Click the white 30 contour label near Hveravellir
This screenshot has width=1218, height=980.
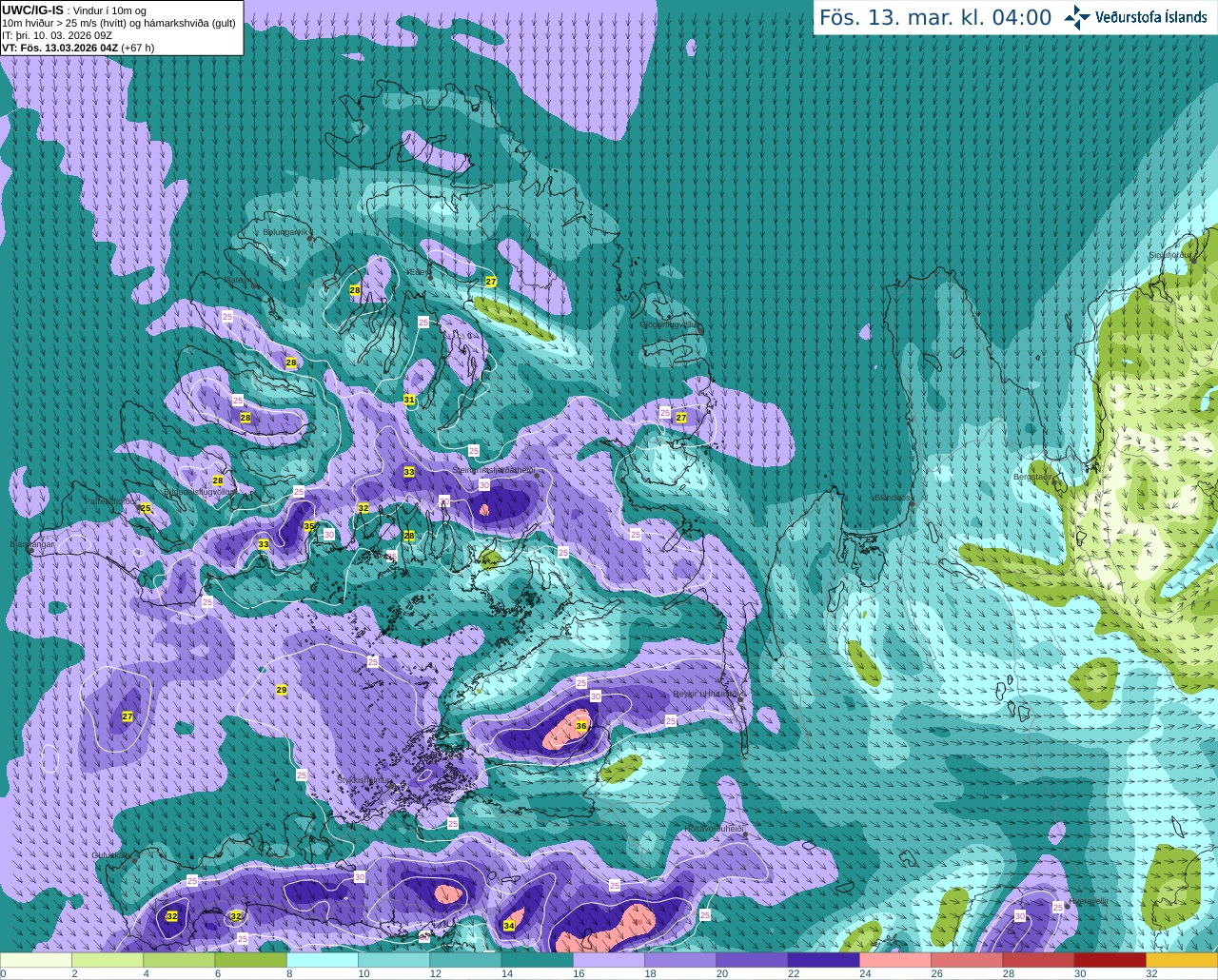coord(1019,916)
